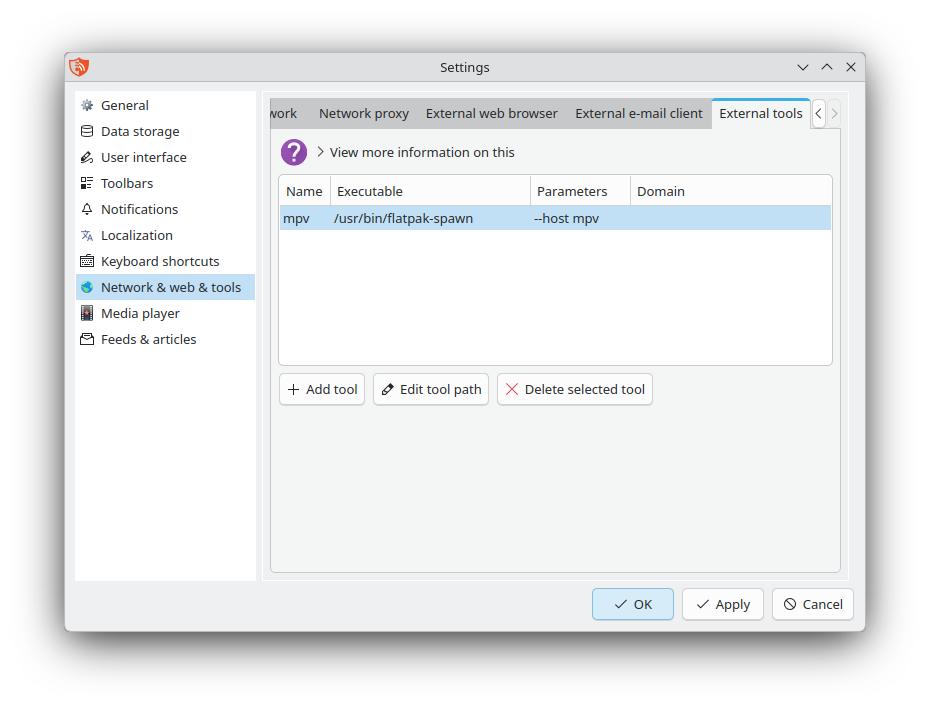The image size is (930, 708).
Task: Click the RSS Guard app logo in title bar
Action: click(x=79, y=67)
